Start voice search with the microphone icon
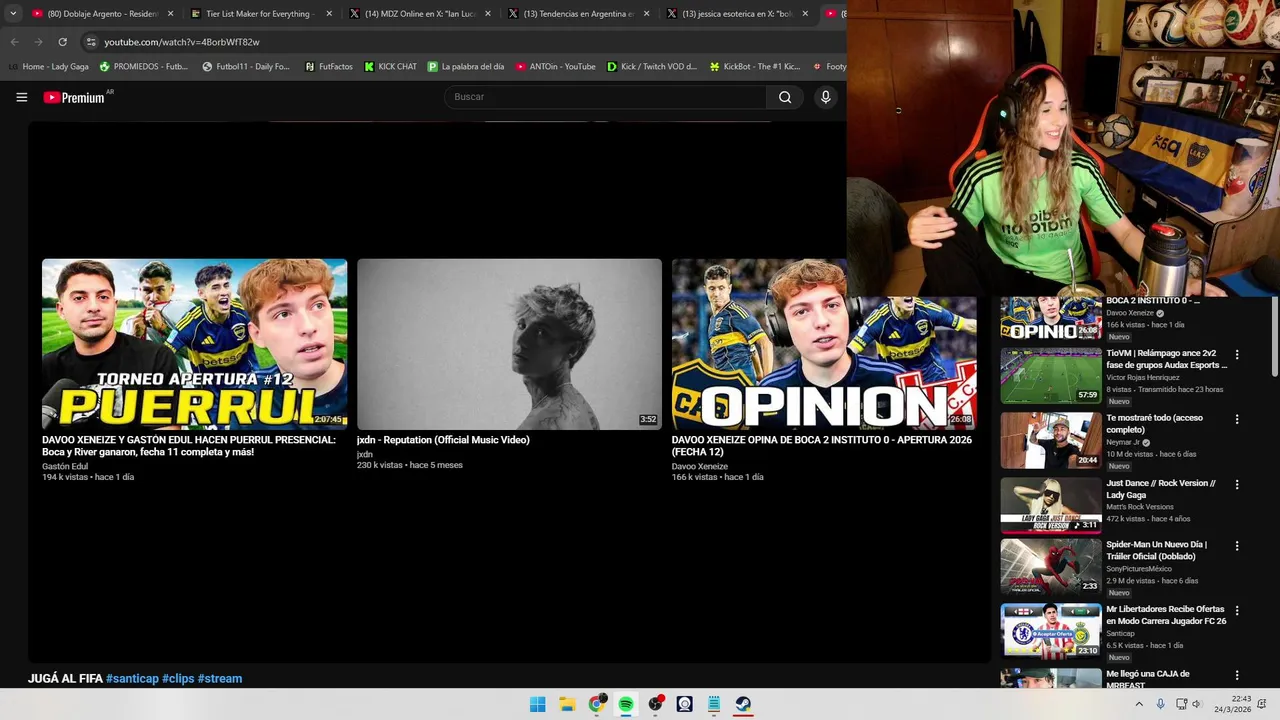This screenshot has height=720, width=1280. (825, 97)
